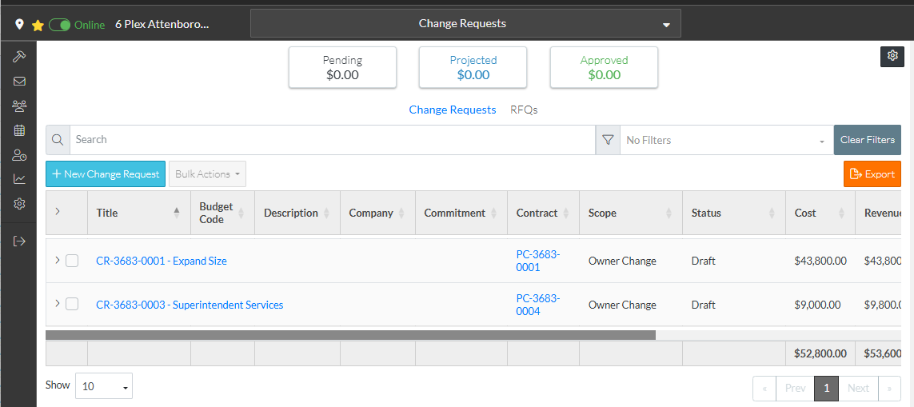The image size is (914, 407).
Task: Click the location pin icon
Action: point(19,23)
